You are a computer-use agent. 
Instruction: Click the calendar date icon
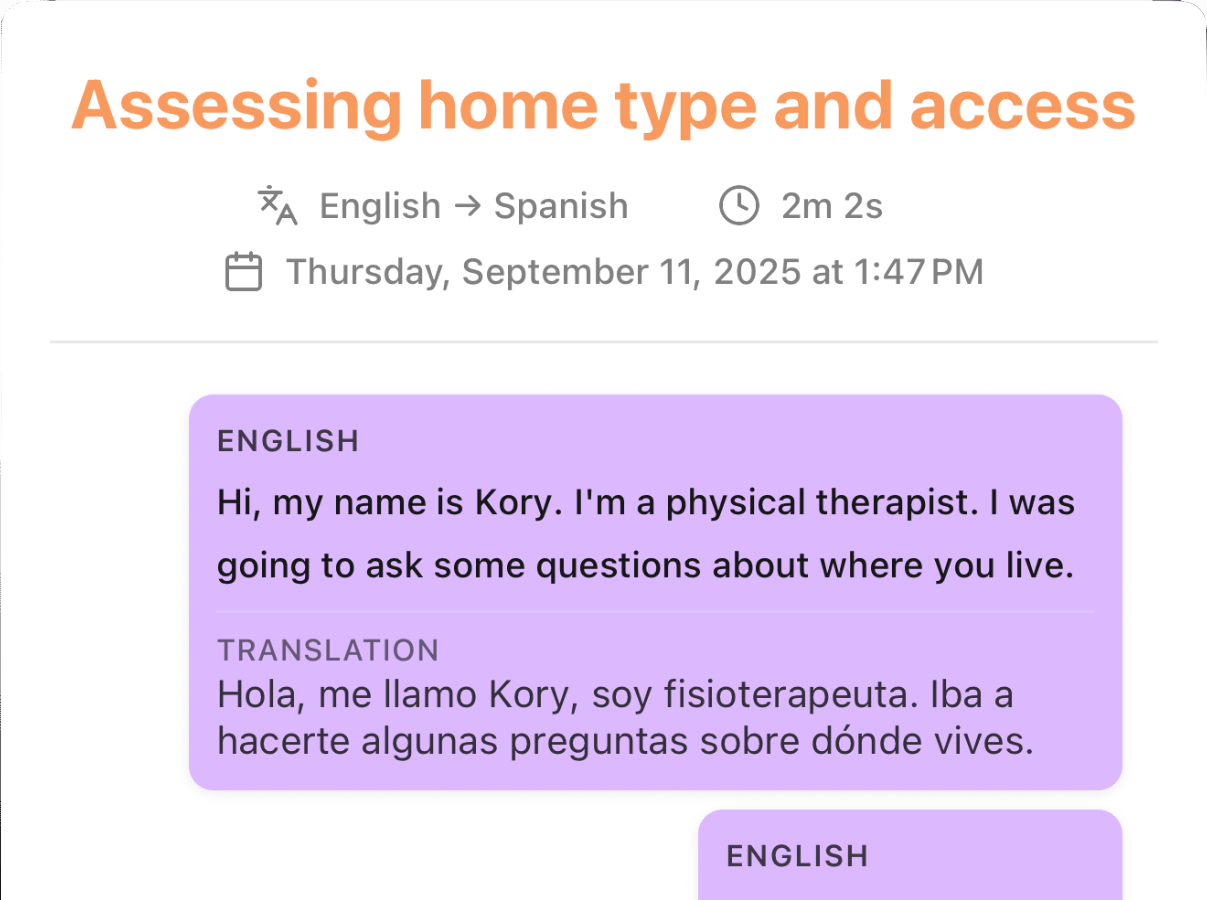(x=244, y=272)
